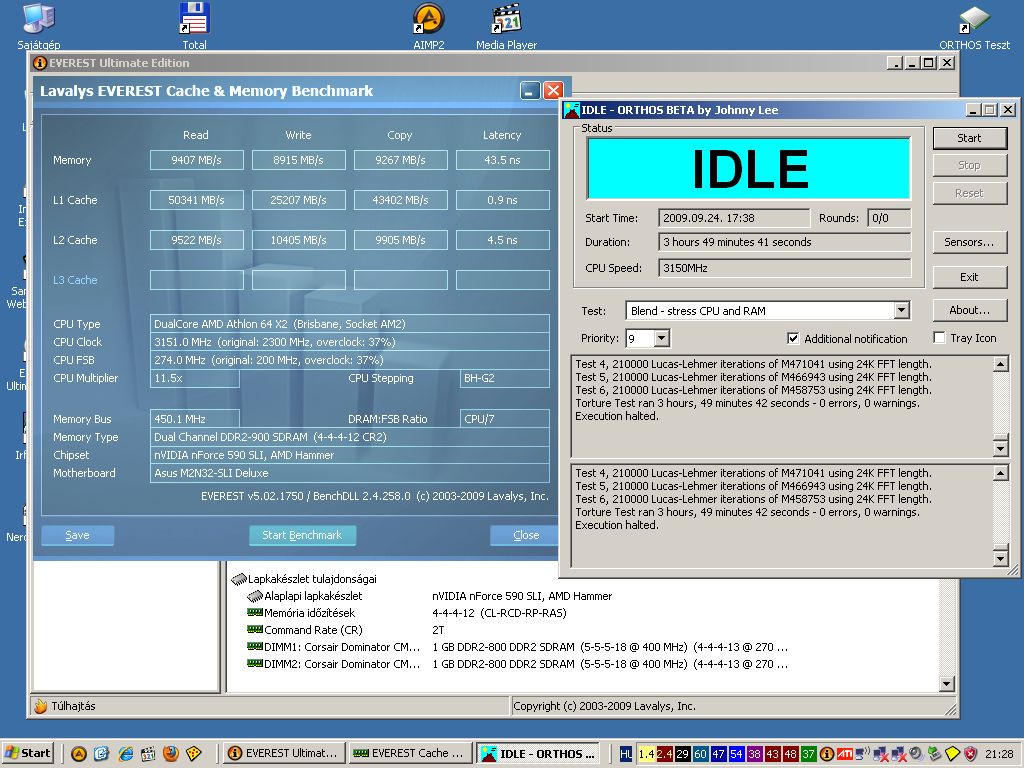Click the Exit button in ORTHOS
This screenshot has width=1024, height=768.
point(969,277)
